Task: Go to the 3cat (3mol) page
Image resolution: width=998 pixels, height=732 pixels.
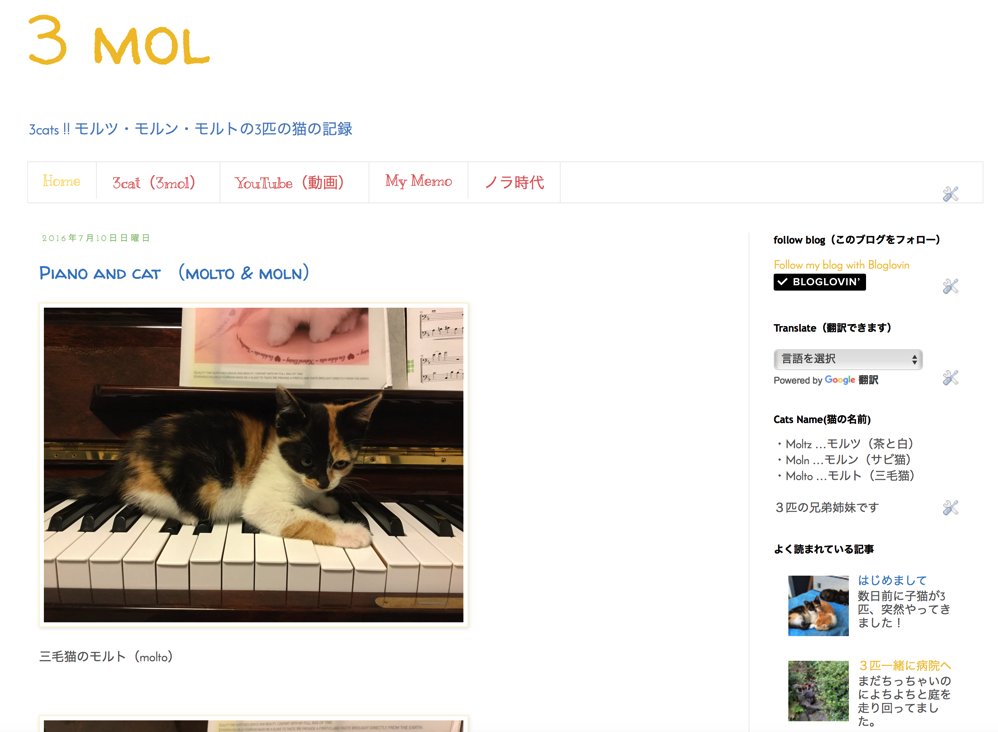Action: pos(154,183)
